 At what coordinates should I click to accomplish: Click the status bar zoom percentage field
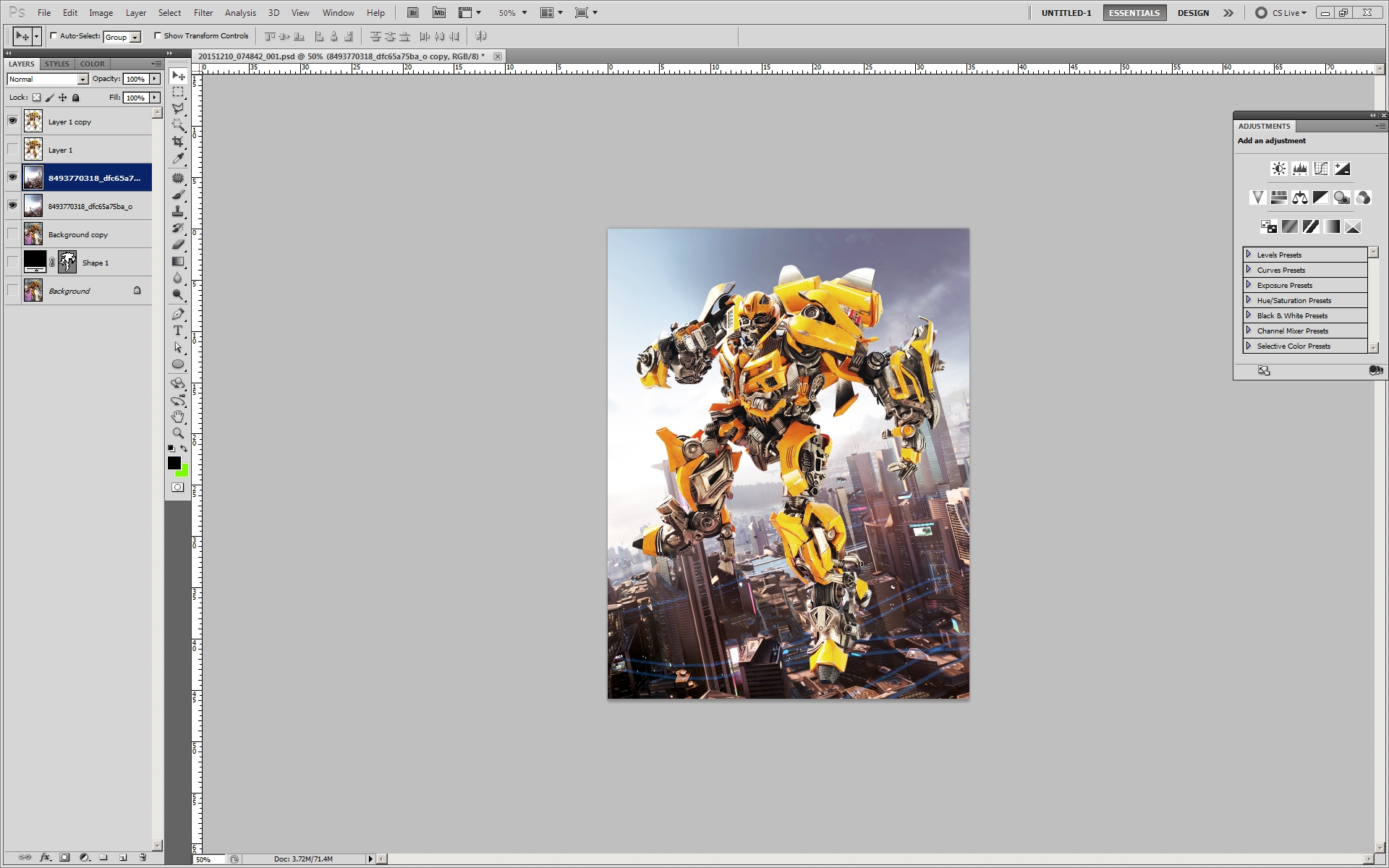[x=208, y=859]
